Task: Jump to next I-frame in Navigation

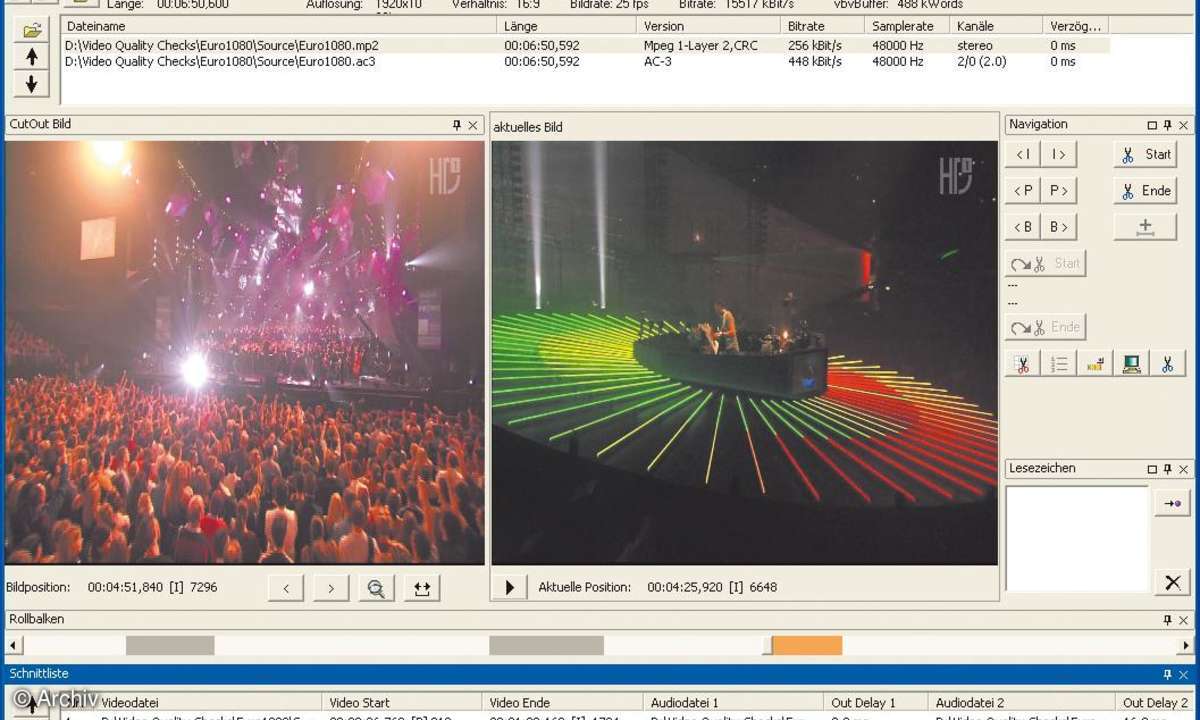Action: click(1057, 154)
